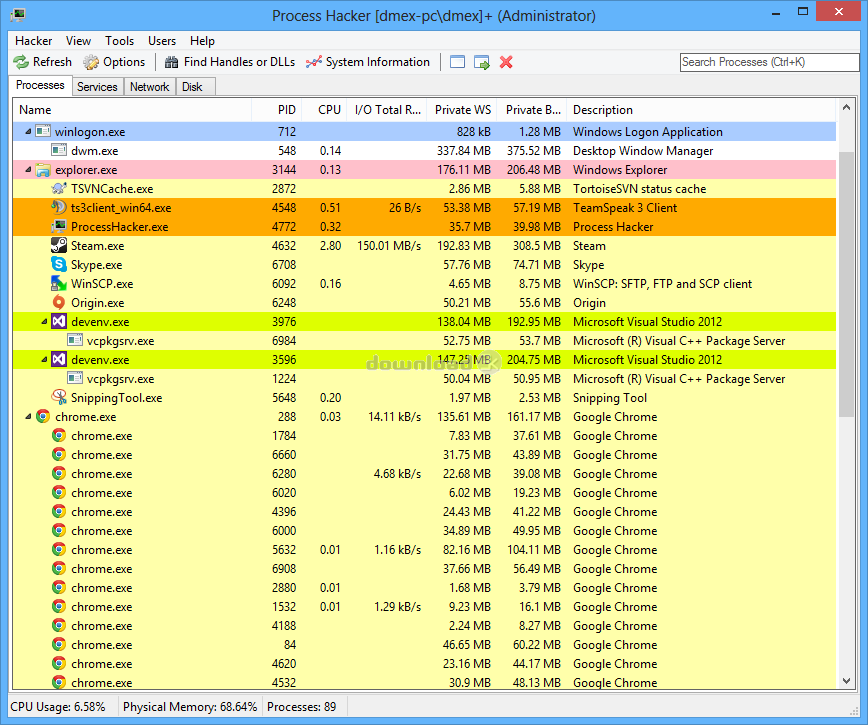Click the red X terminate icon
This screenshot has width=868, height=725.
click(x=506, y=62)
